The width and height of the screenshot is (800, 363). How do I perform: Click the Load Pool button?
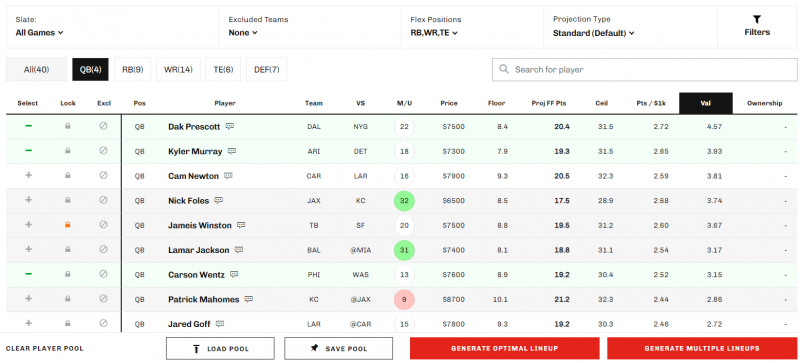pos(220,349)
